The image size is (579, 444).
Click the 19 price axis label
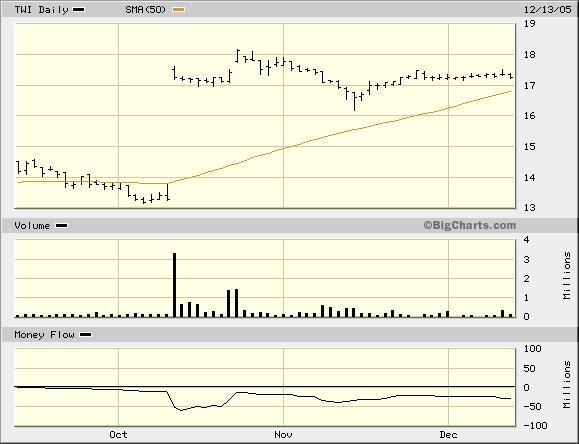530,24
